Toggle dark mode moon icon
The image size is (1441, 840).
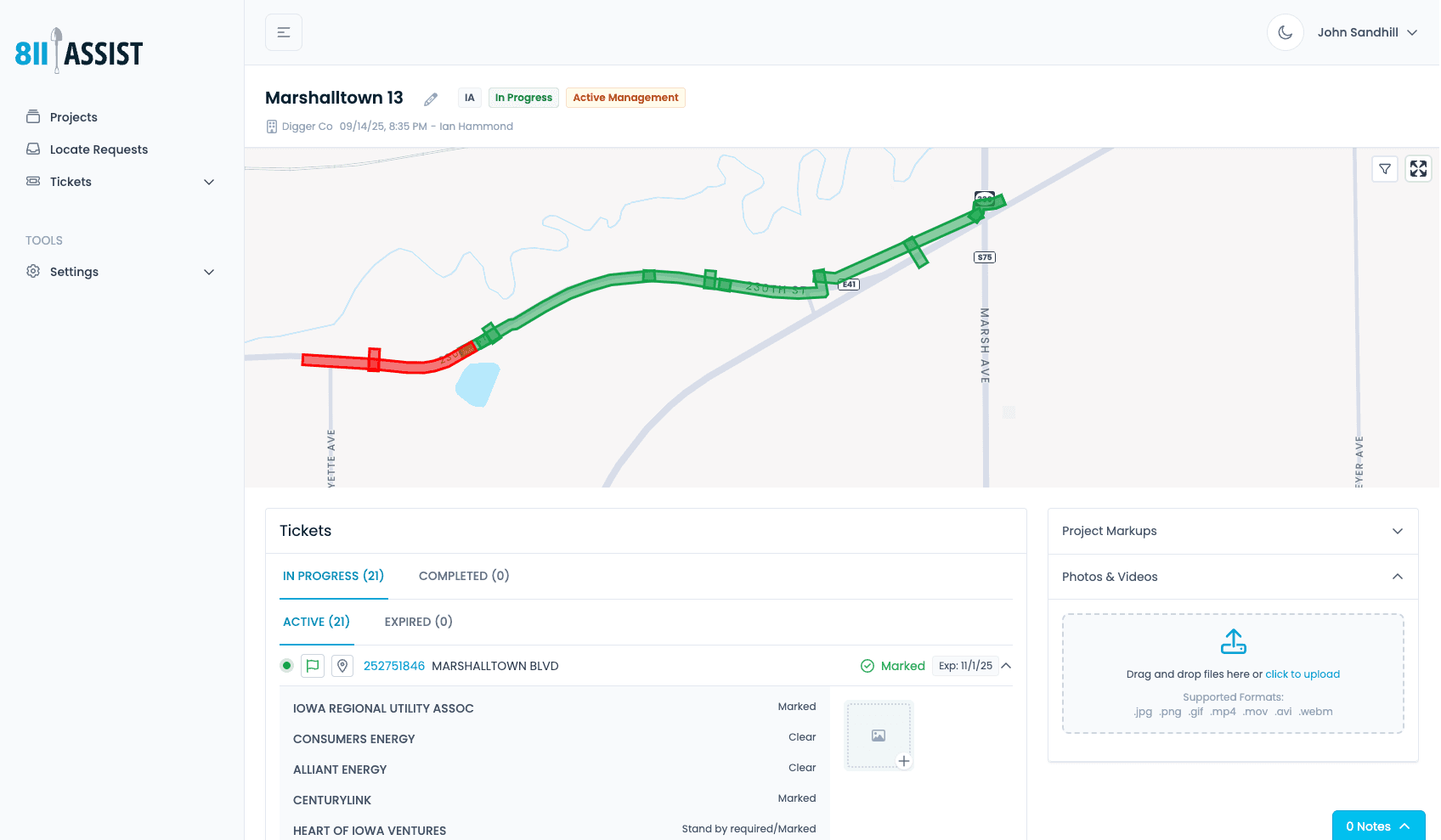point(1286,32)
